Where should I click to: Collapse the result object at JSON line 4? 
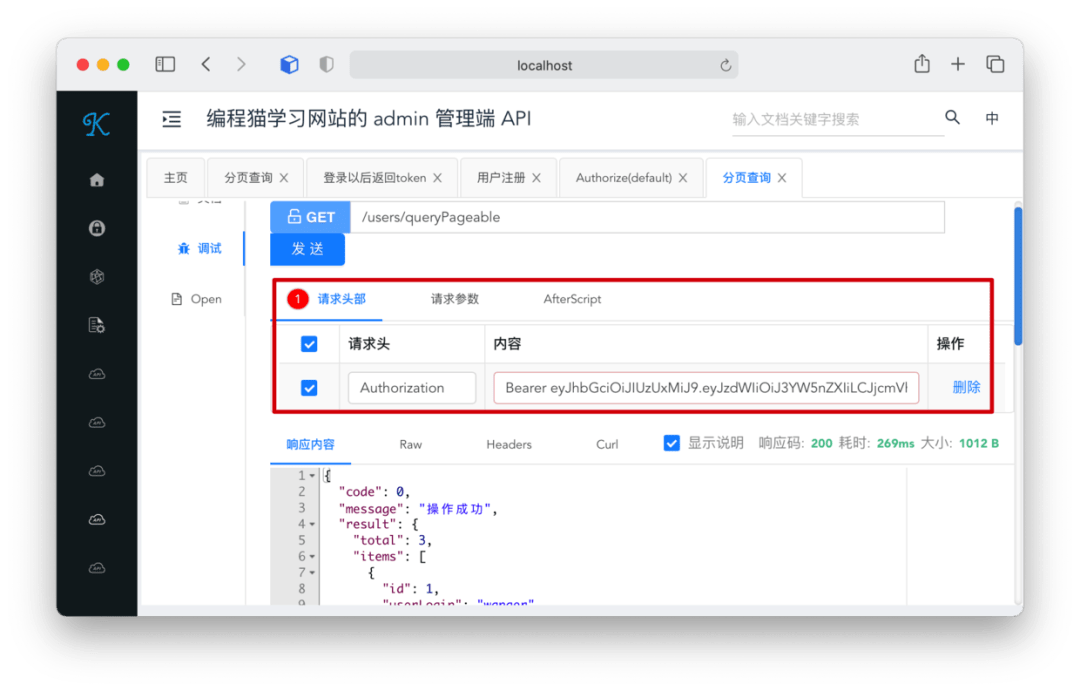coord(312,522)
